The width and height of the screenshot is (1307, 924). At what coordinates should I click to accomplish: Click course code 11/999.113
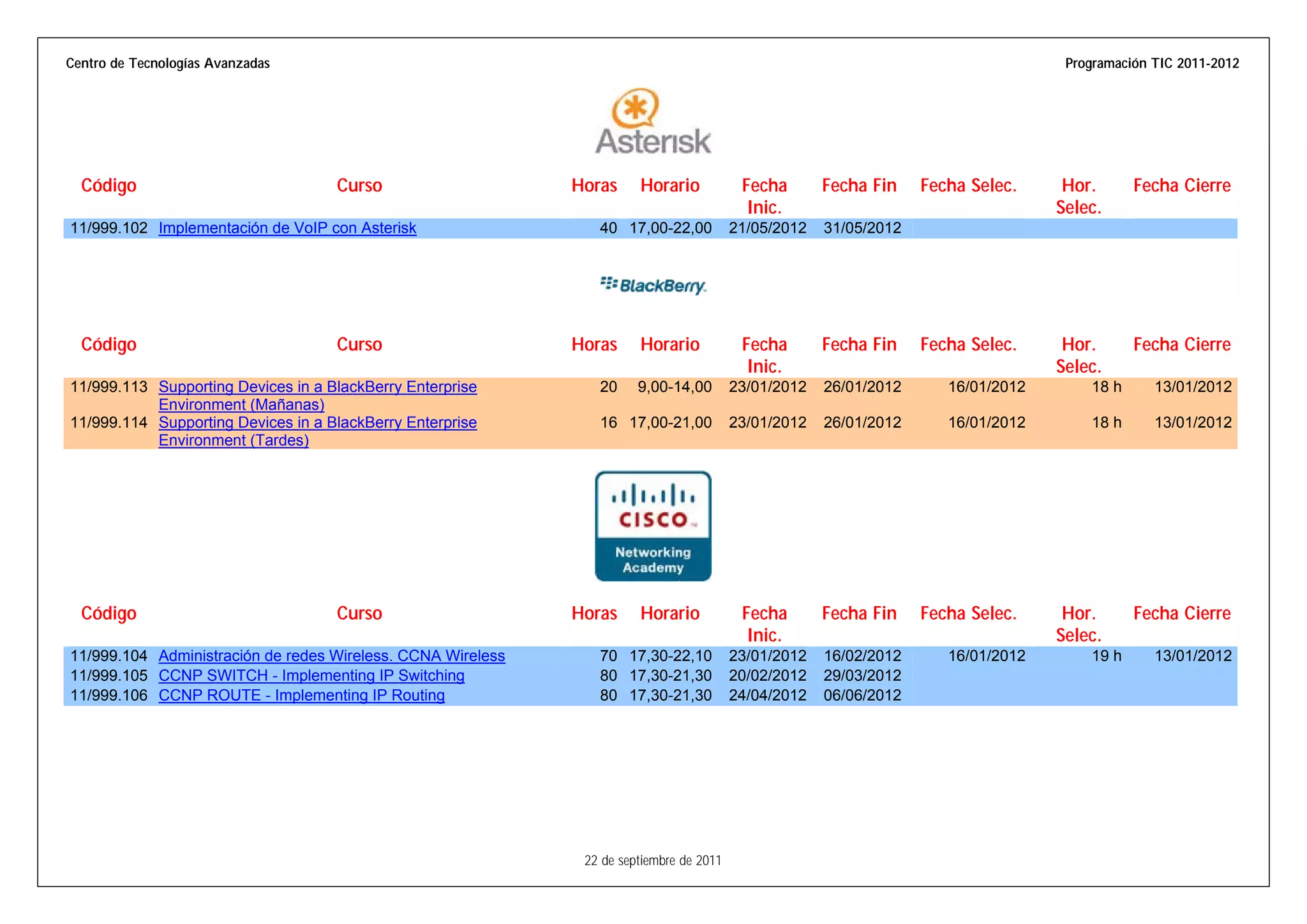tap(108, 387)
